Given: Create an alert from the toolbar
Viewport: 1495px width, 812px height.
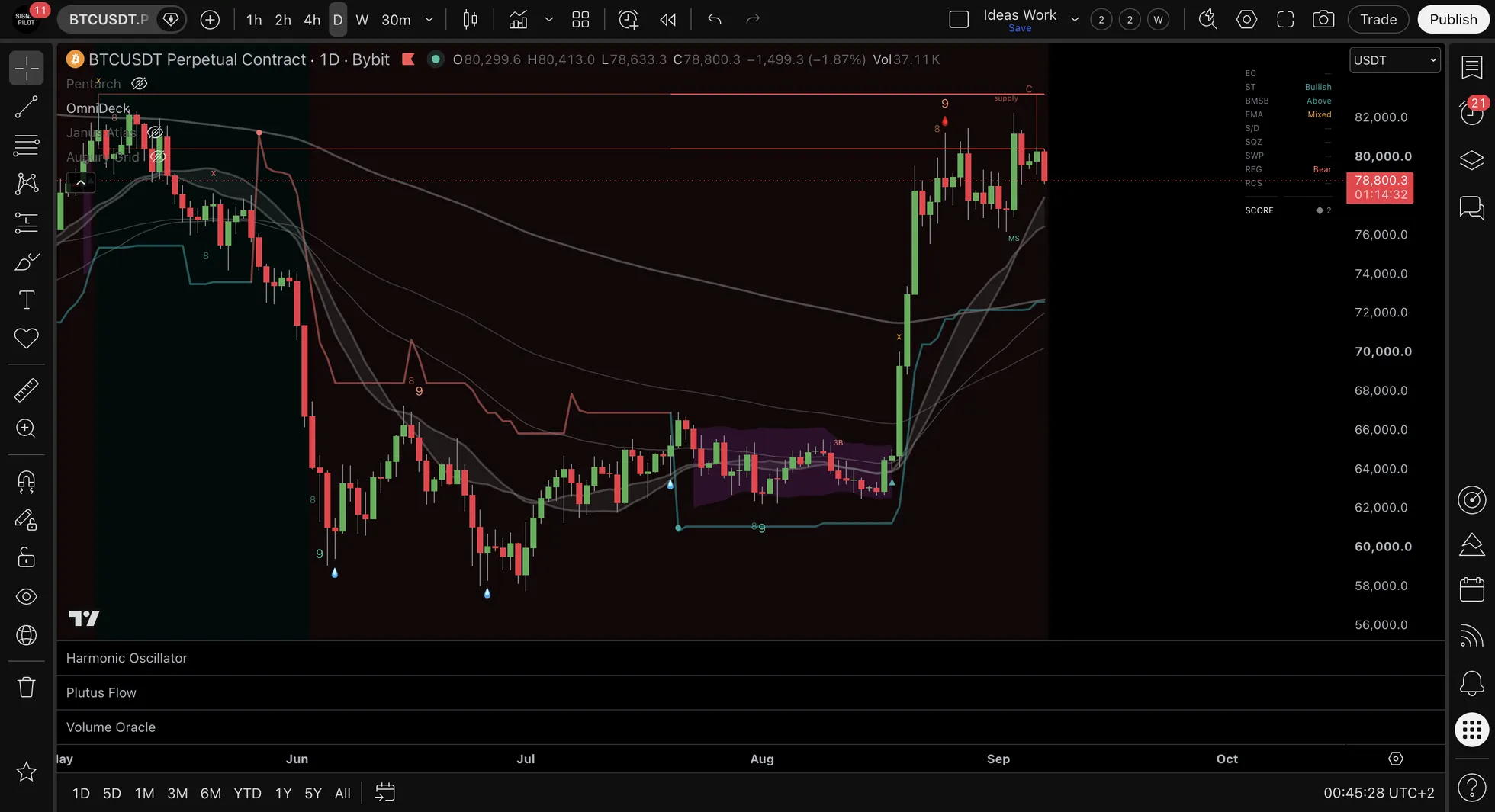Looking at the screenshot, I should pyautogui.click(x=628, y=20).
